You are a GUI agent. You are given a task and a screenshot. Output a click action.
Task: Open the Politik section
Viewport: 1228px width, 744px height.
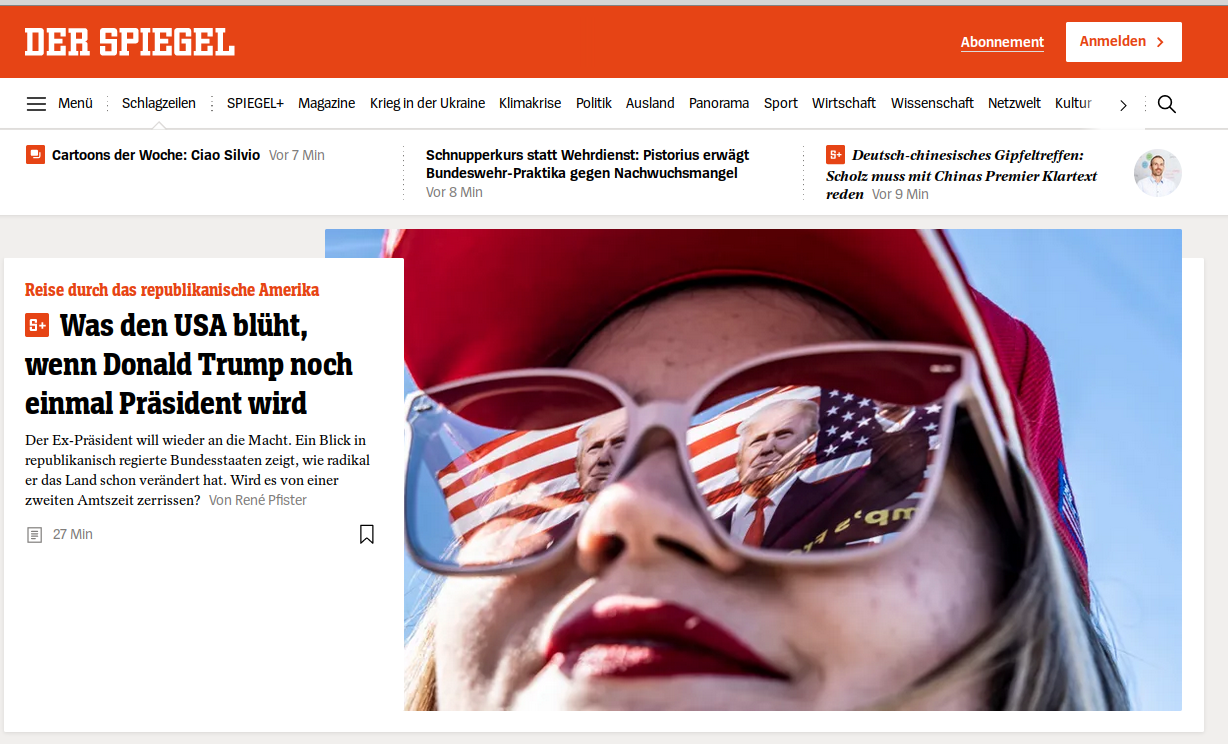(594, 103)
